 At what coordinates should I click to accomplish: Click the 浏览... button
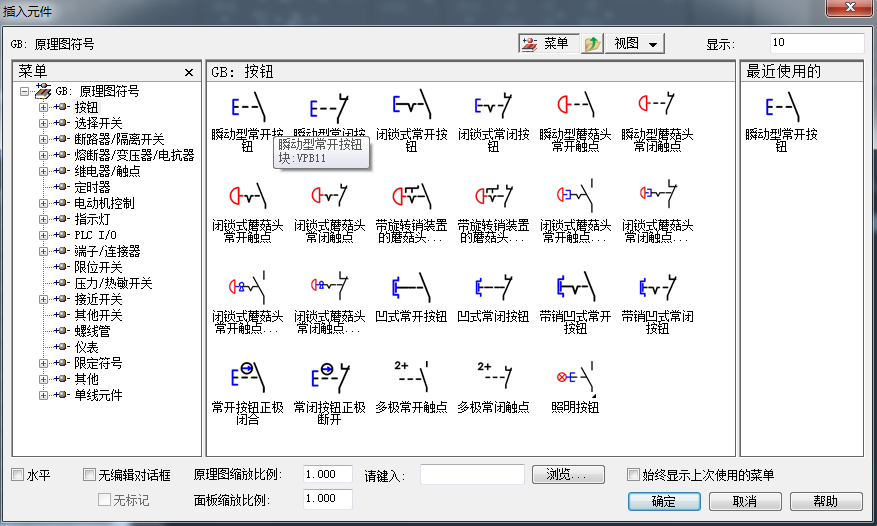pyautogui.click(x=568, y=474)
